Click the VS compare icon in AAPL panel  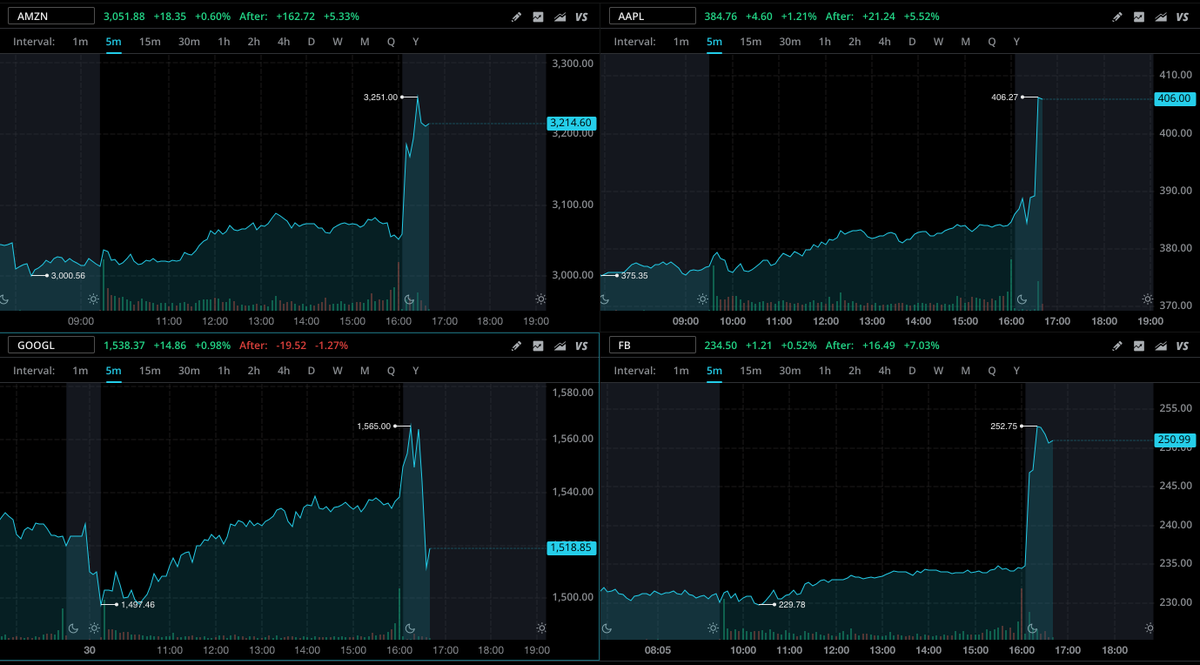point(1183,17)
